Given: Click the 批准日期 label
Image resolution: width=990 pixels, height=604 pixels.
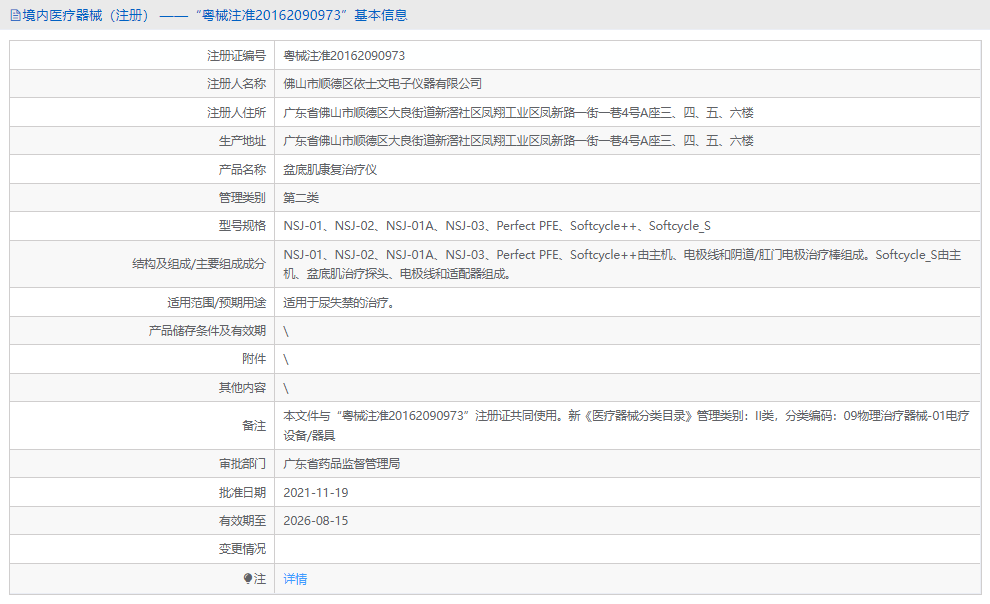Looking at the screenshot, I should [x=242, y=492].
